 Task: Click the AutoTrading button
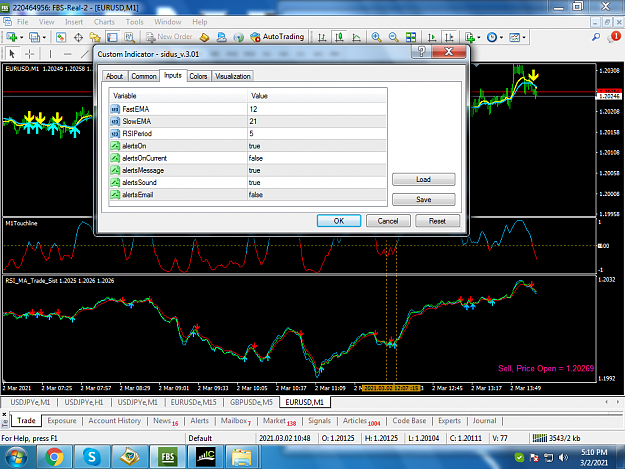[277, 37]
